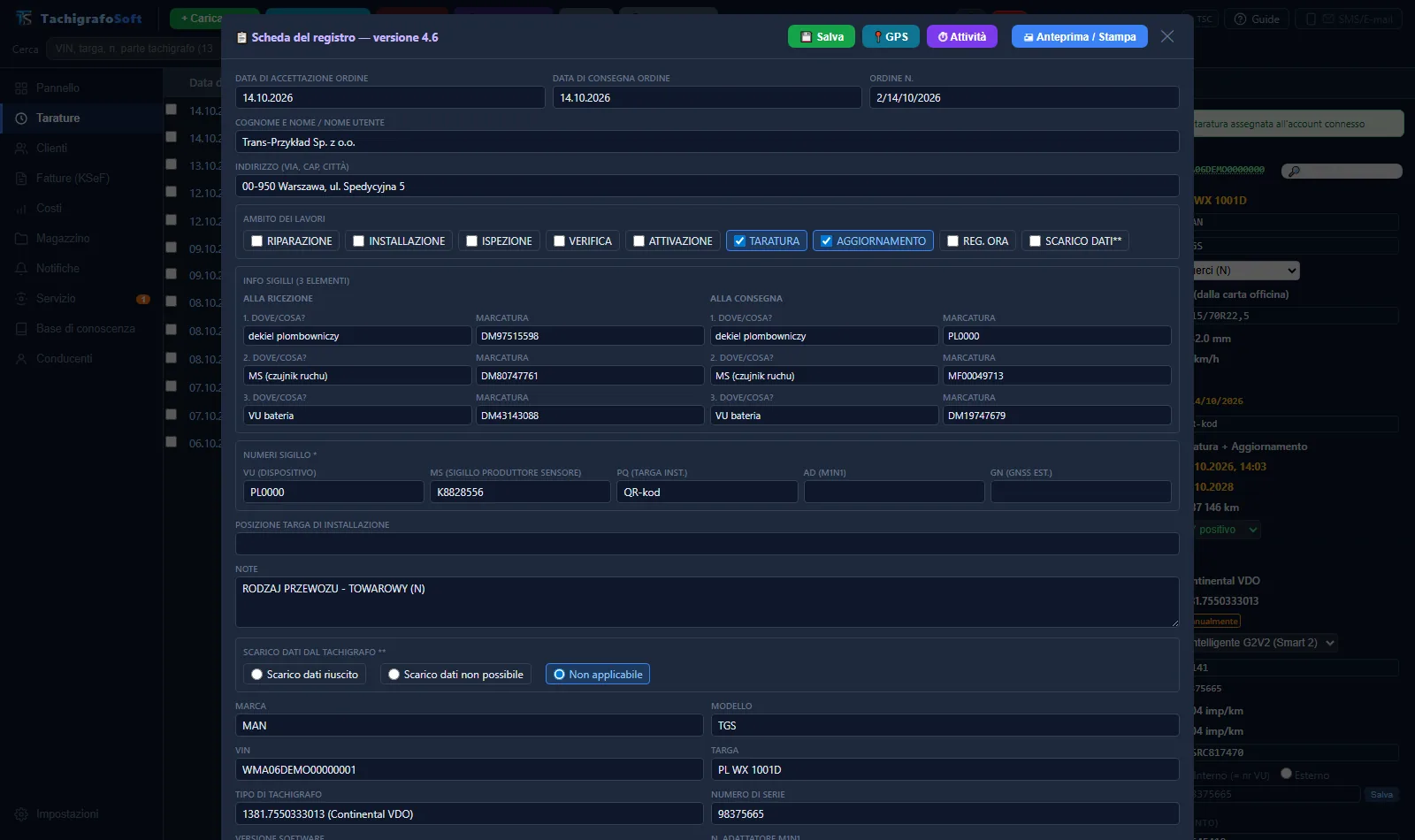The image size is (1415, 840).
Task: Tick the RIPARAZIONE checkbox
Action: pos(257,241)
